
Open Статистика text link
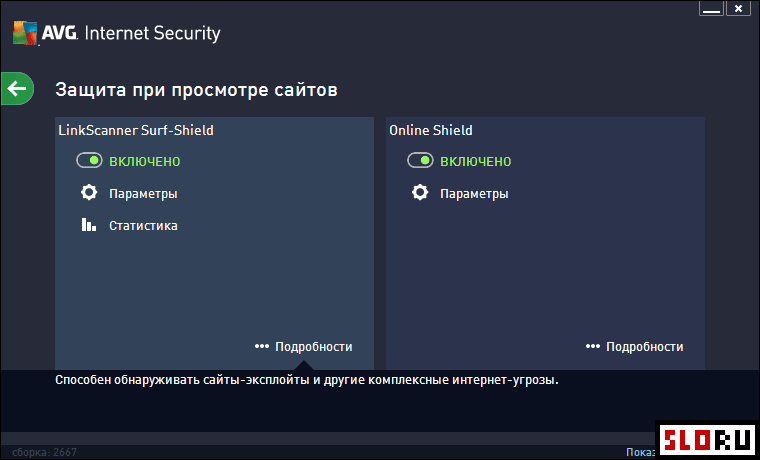[x=143, y=226]
